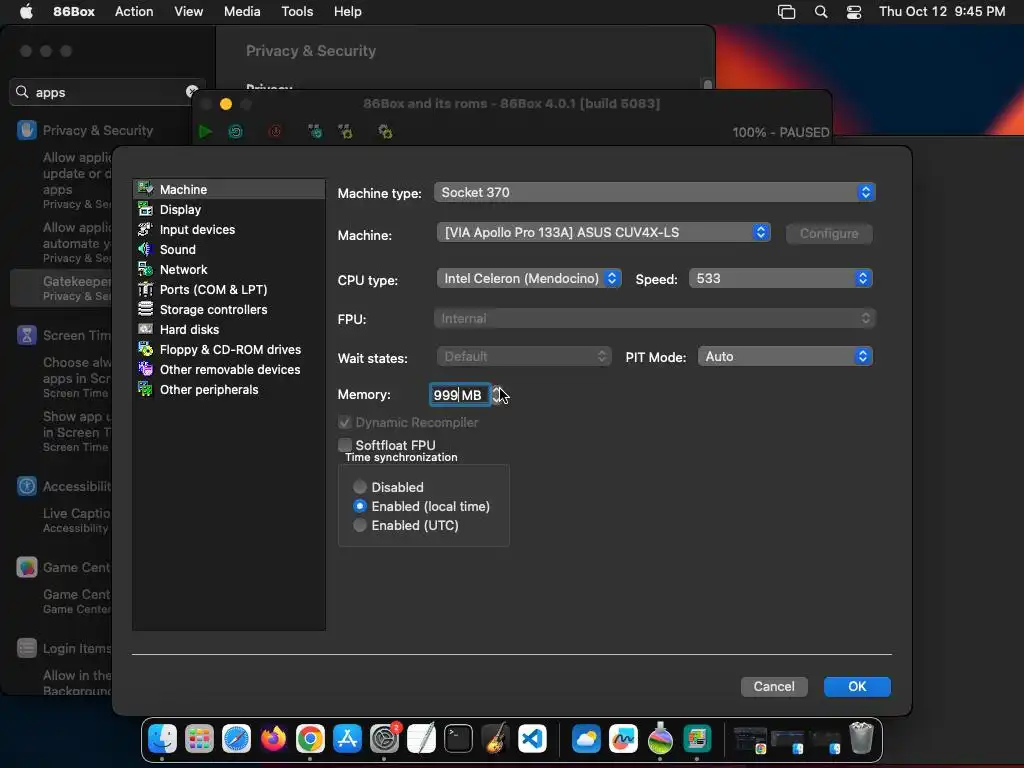Open Floppy & CD-ROM drives settings
1024x768 pixels.
(x=229, y=349)
